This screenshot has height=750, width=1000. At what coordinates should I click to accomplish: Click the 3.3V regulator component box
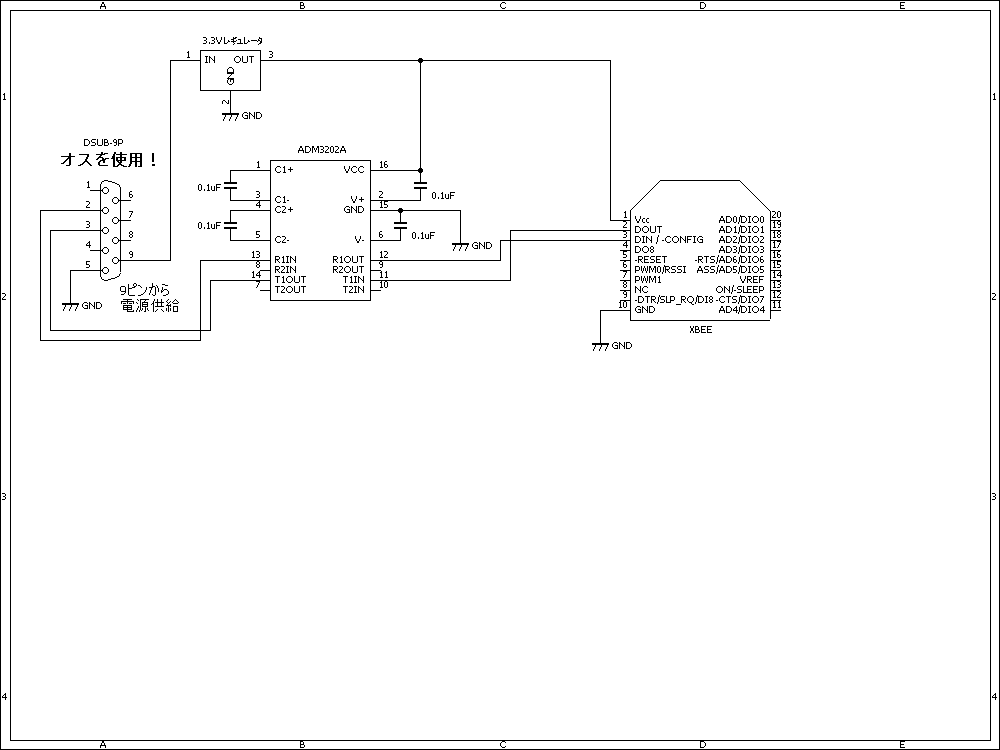(x=230, y=71)
